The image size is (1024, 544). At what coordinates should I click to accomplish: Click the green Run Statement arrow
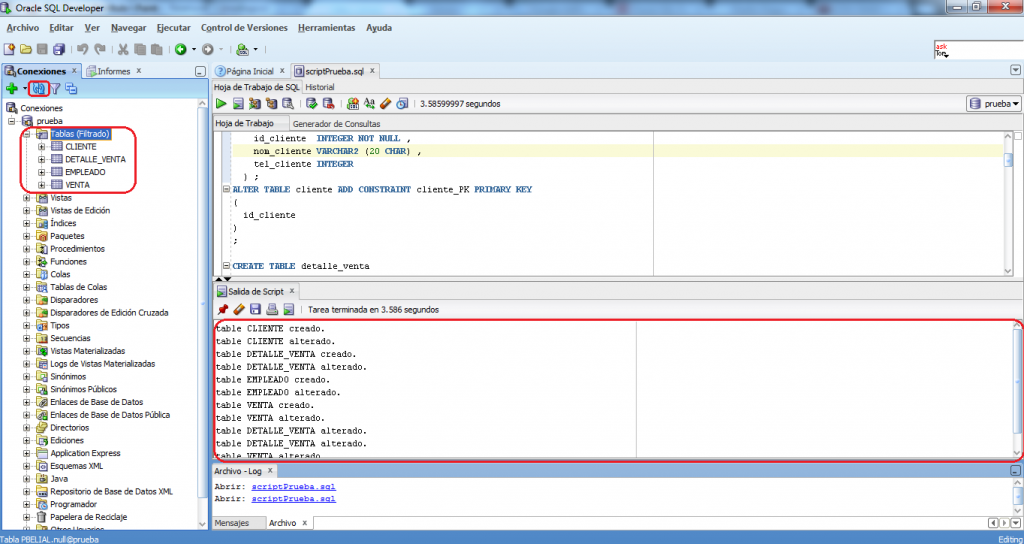pyautogui.click(x=221, y=103)
